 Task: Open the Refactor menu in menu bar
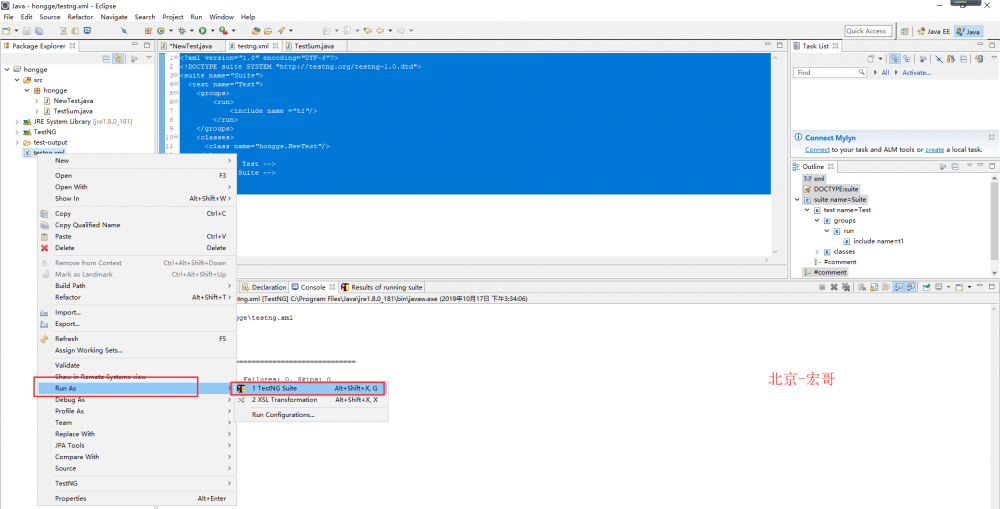80,17
